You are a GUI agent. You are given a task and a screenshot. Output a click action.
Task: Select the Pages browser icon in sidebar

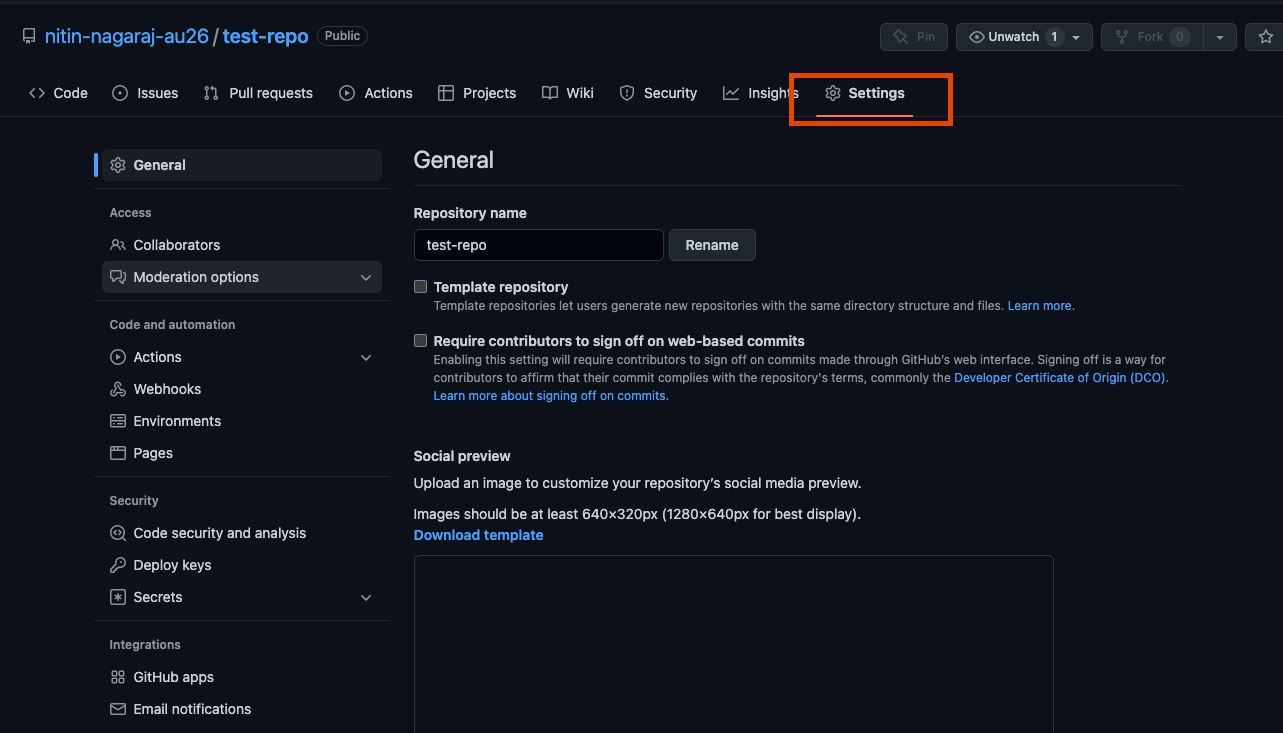pos(118,453)
